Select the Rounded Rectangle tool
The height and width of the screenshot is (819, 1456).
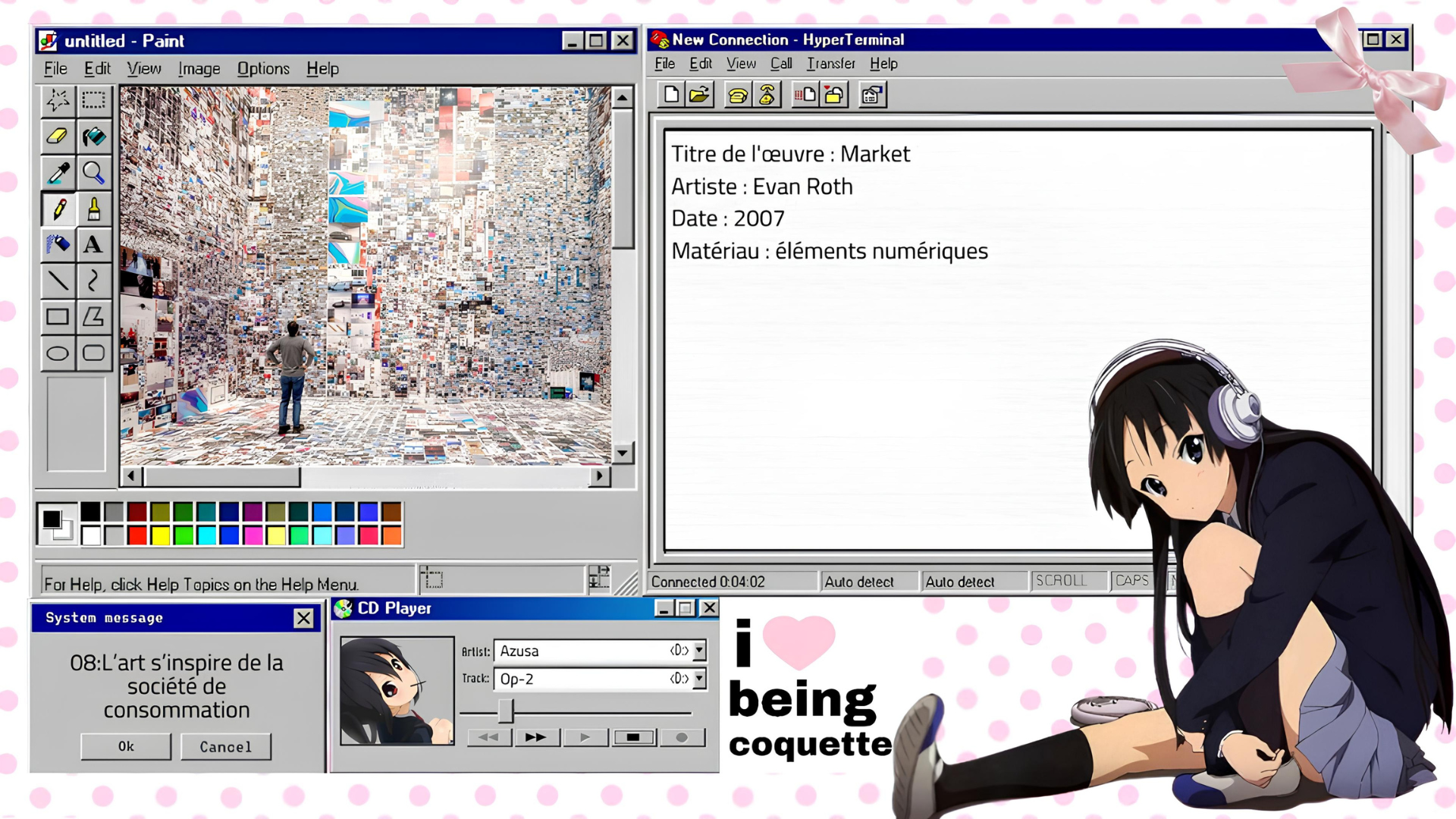coord(93,353)
